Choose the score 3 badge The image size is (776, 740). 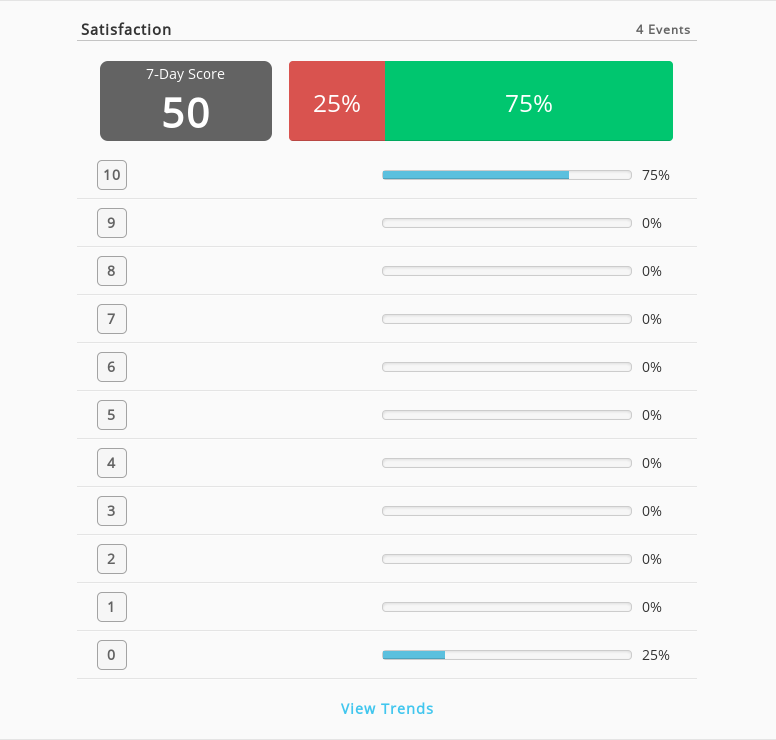click(x=112, y=511)
